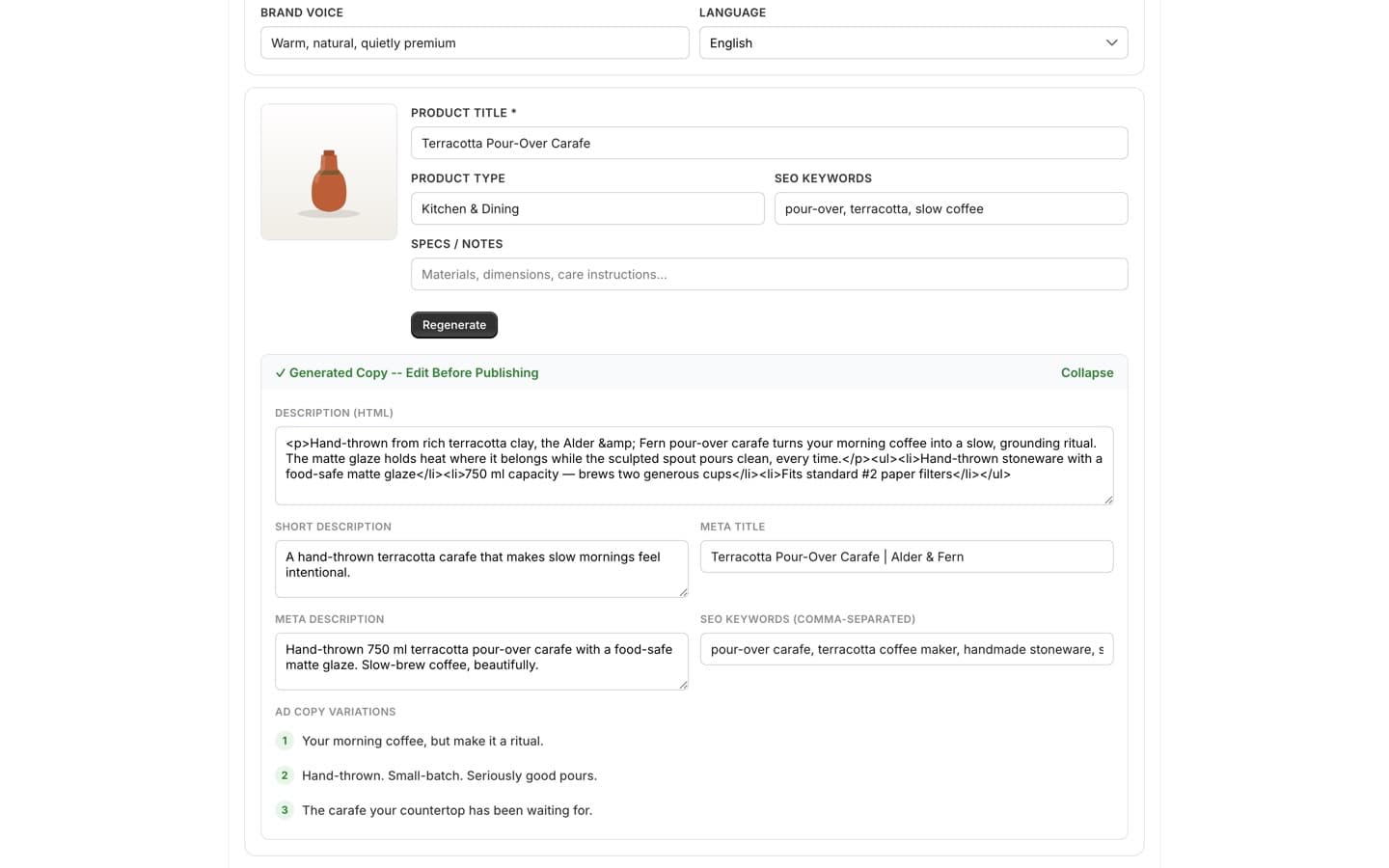Click the 'PRODUCT TITLE *' label
This screenshot has width=1389, height=868.
click(x=464, y=113)
